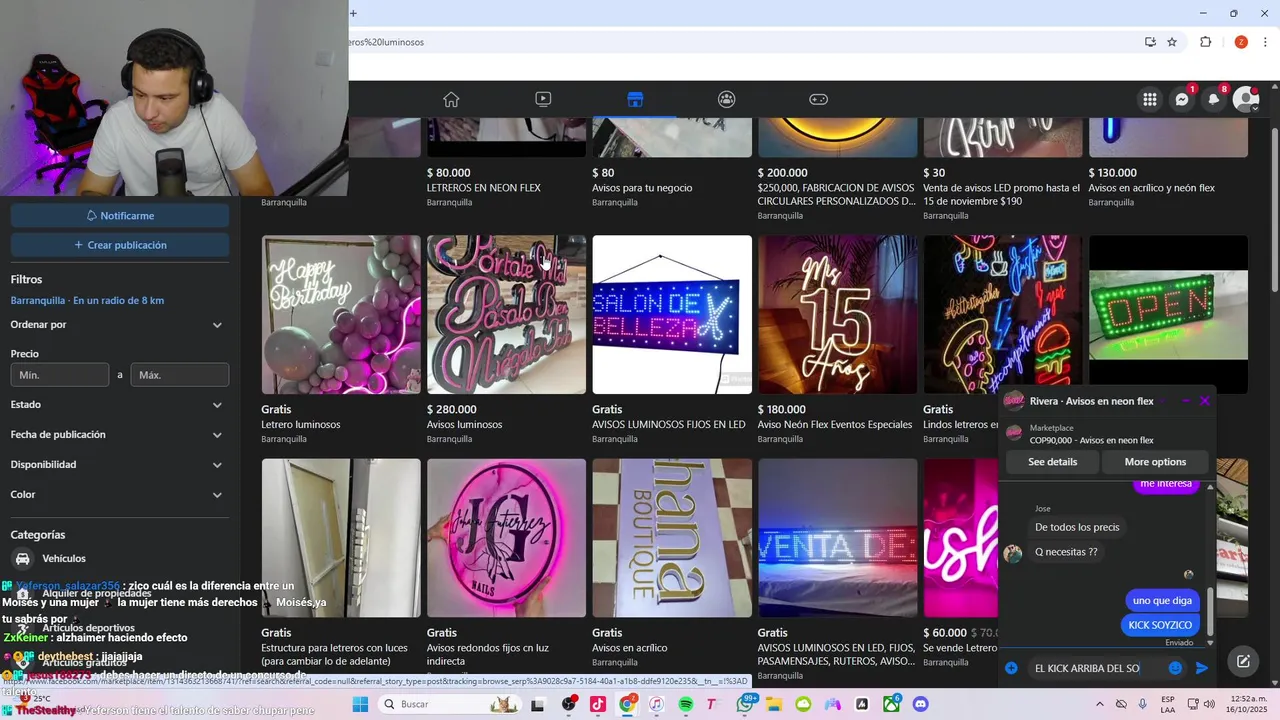Close the Rivera chat window
Image resolution: width=1280 pixels, height=720 pixels.
tap(1204, 401)
